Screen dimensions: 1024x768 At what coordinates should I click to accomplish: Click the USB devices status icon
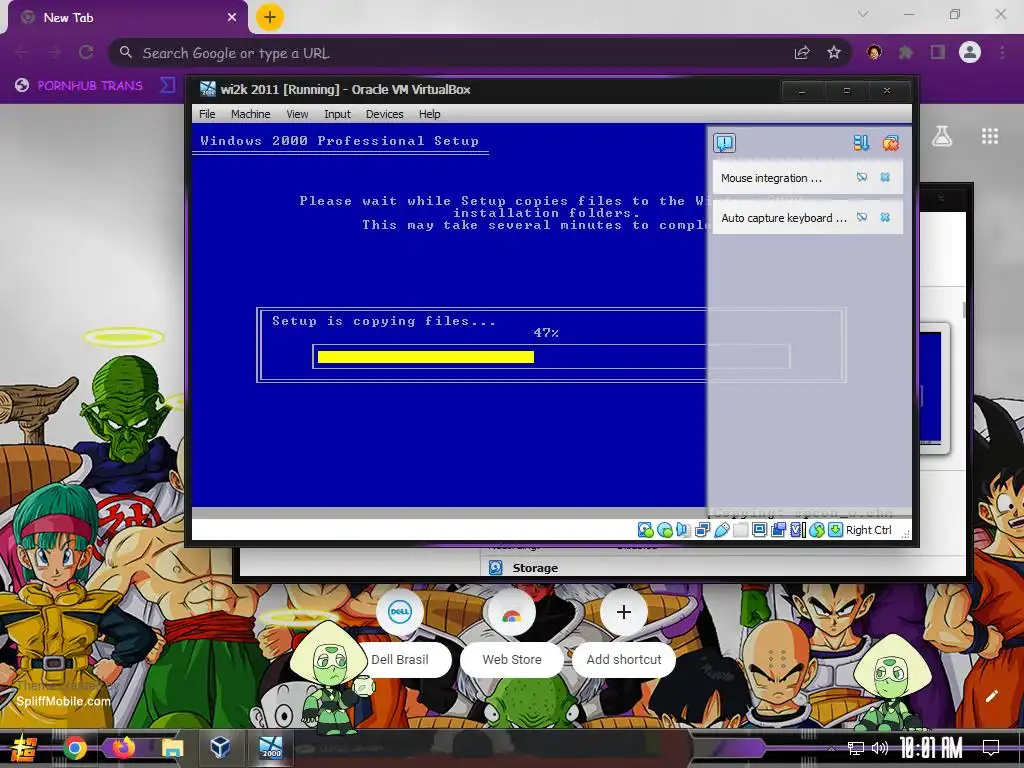722,530
